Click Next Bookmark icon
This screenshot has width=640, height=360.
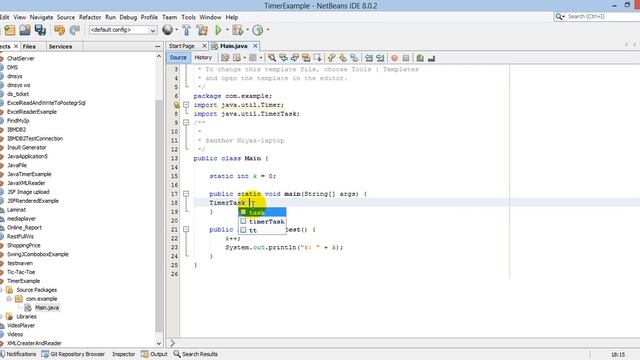click(x=343, y=58)
